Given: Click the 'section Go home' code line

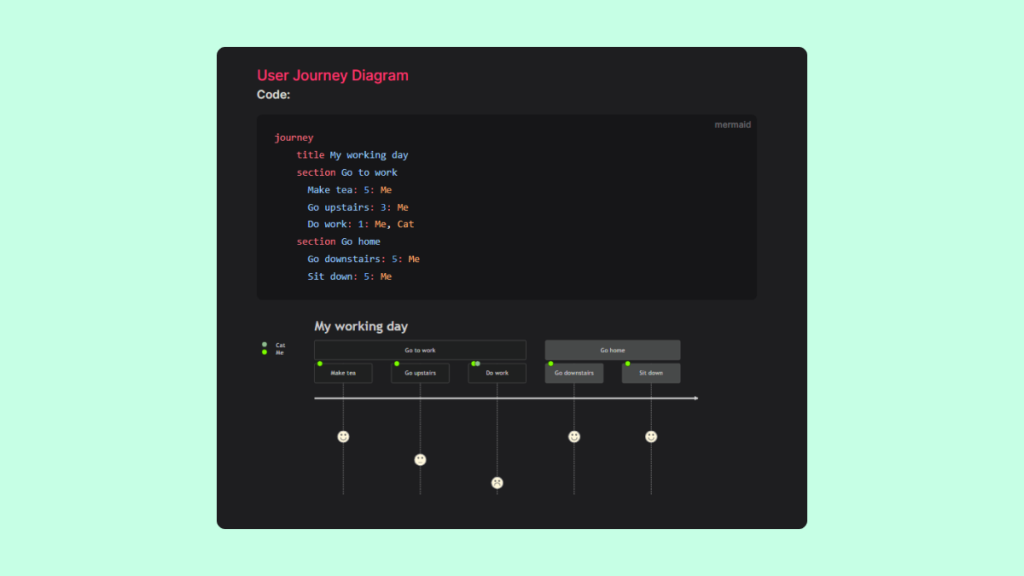Looking at the screenshot, I should 338,242.
